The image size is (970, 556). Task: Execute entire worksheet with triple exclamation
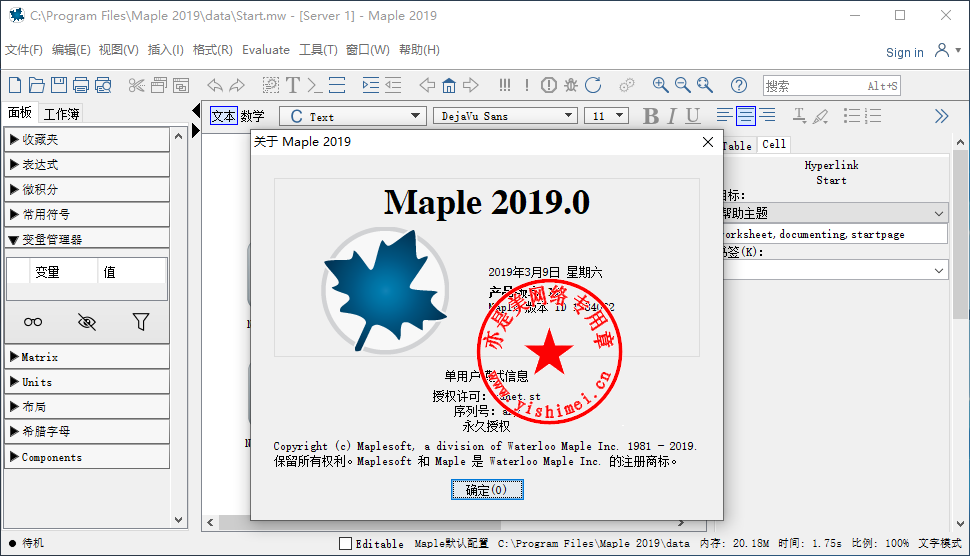(x=505, y=85)
